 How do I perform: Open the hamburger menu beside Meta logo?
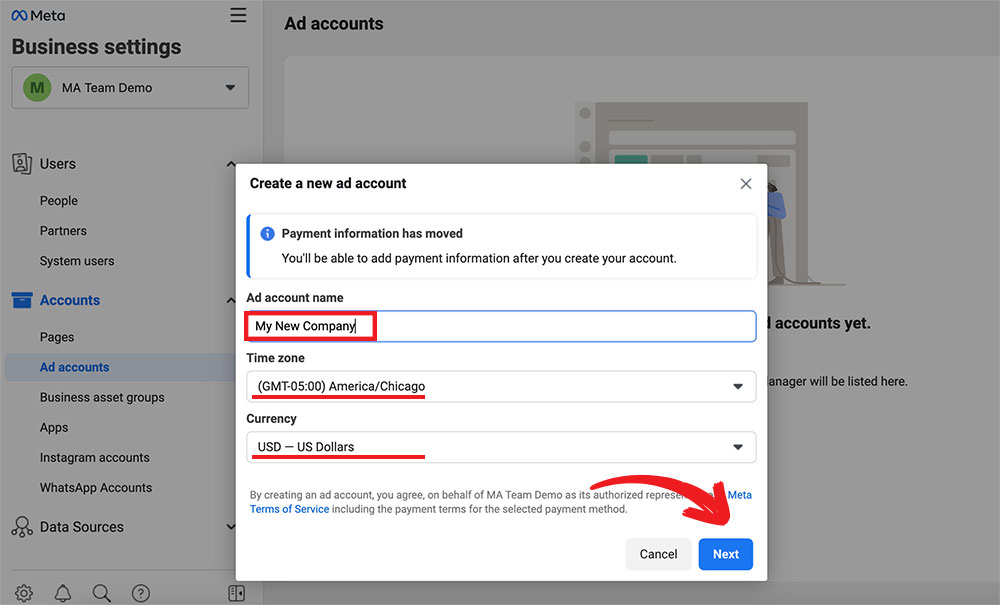pyautogui.click(x=237, y=15)
